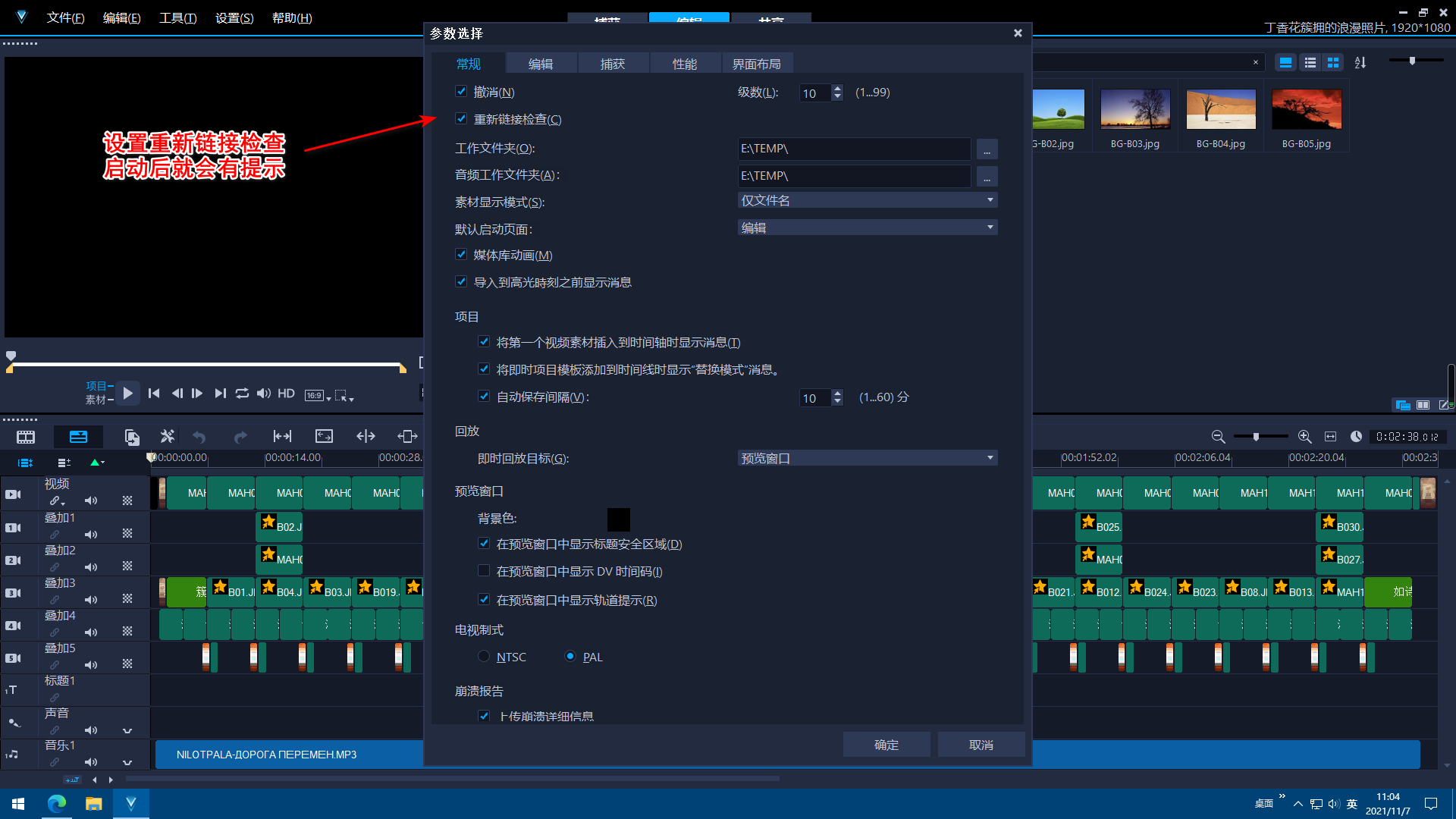Expand the 即时回放目标 dropdown
This screenshot has height=819, width=1456.
point(868,459)
